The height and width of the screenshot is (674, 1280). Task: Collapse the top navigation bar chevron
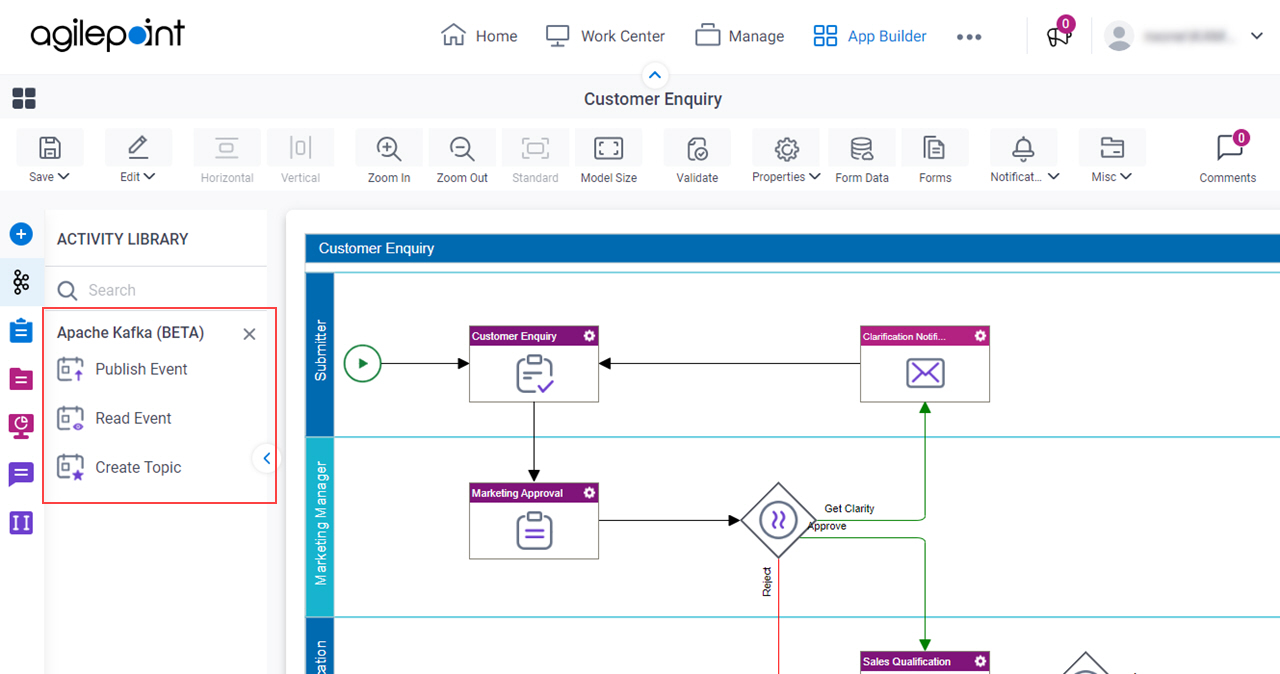click(x=654, y=75)
